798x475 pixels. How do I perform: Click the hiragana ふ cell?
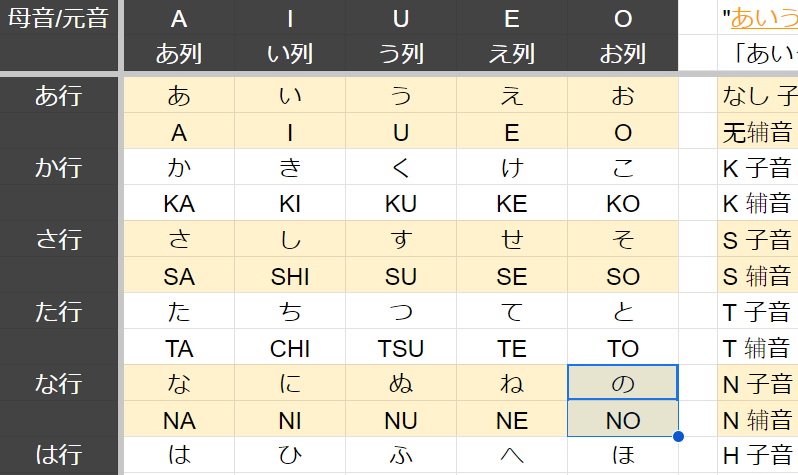pos(401,455)
